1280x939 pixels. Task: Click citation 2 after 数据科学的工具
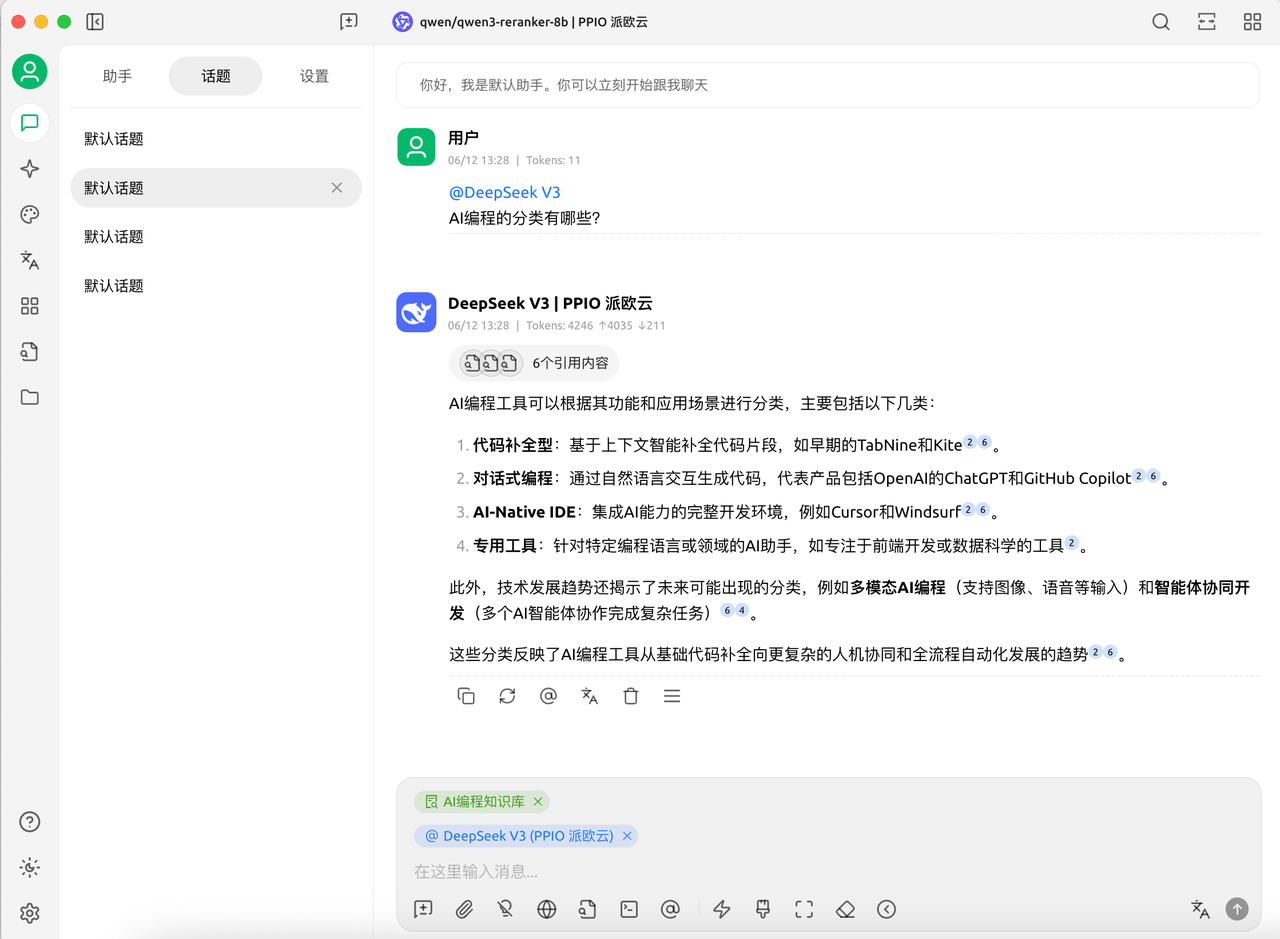click(1072, 543)
